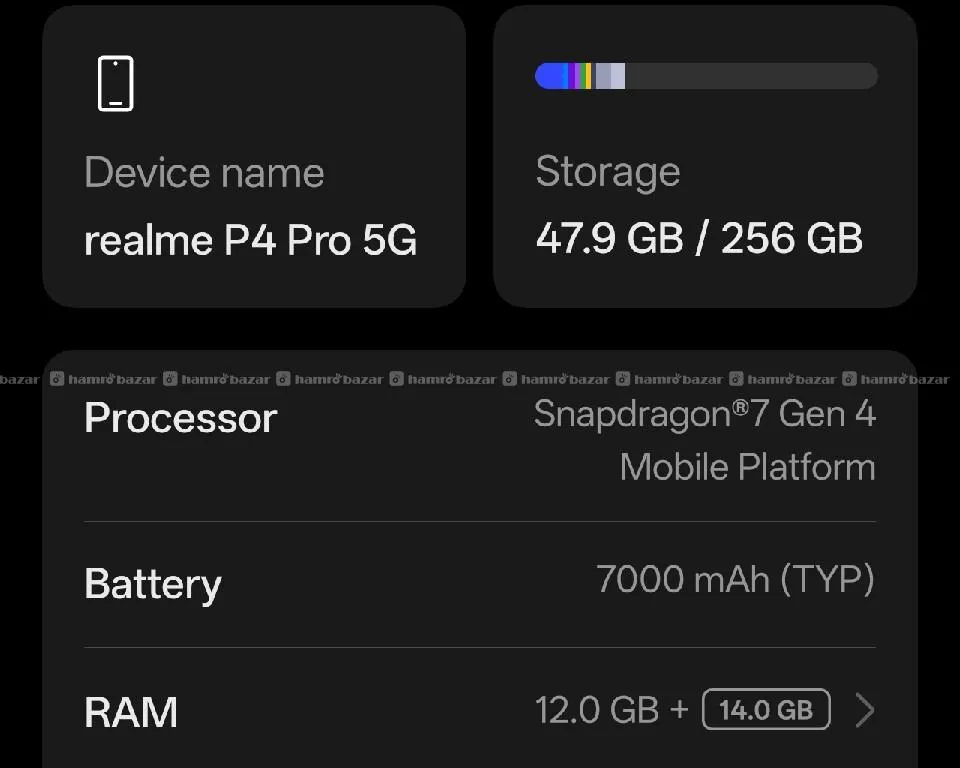Expand RAM details with chevron arrow

pos(865,711)
